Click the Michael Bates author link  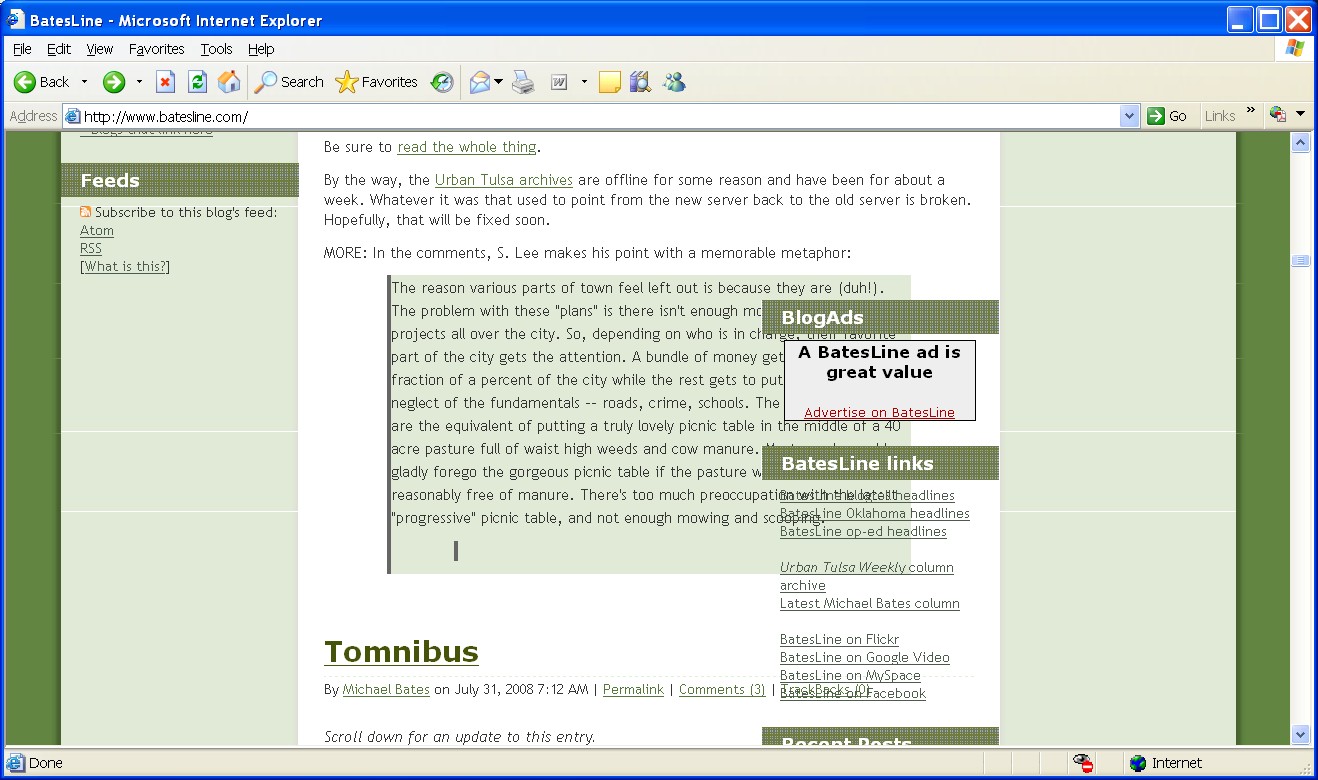point(386,690)
